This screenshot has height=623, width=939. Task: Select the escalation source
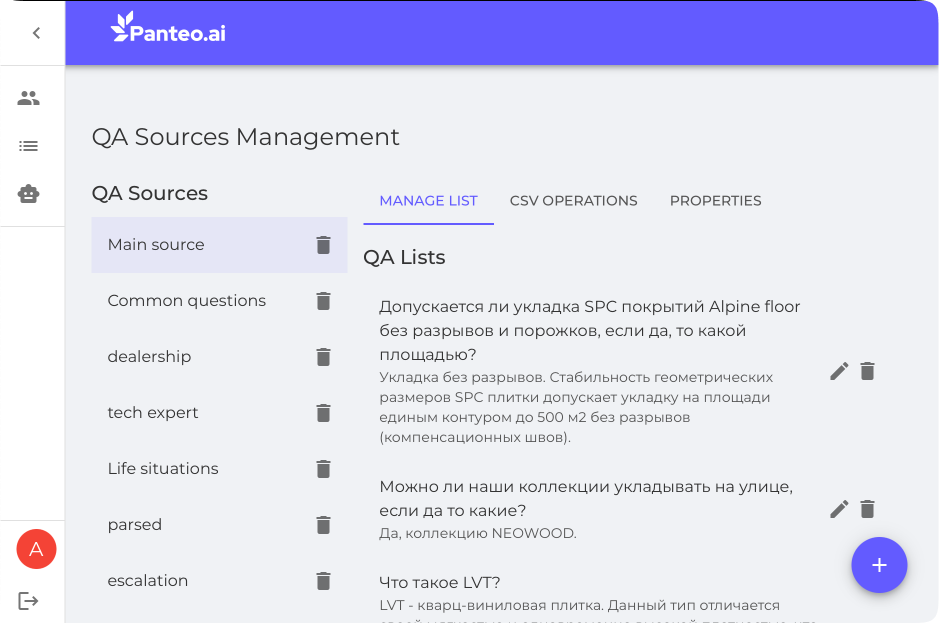pyautogui.click(x=148, y=581)
